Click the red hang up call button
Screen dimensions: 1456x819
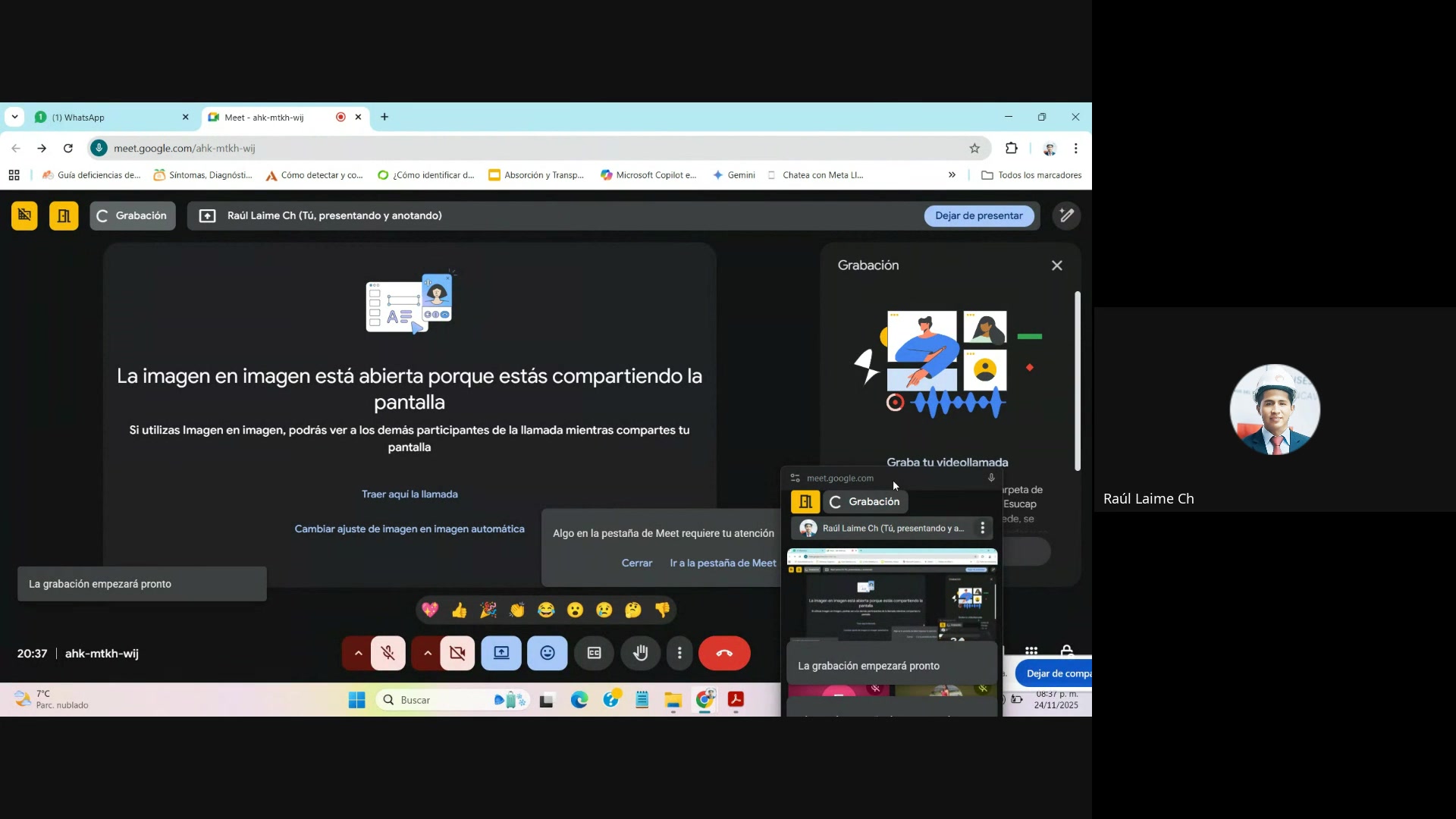(x=724, y=653)
